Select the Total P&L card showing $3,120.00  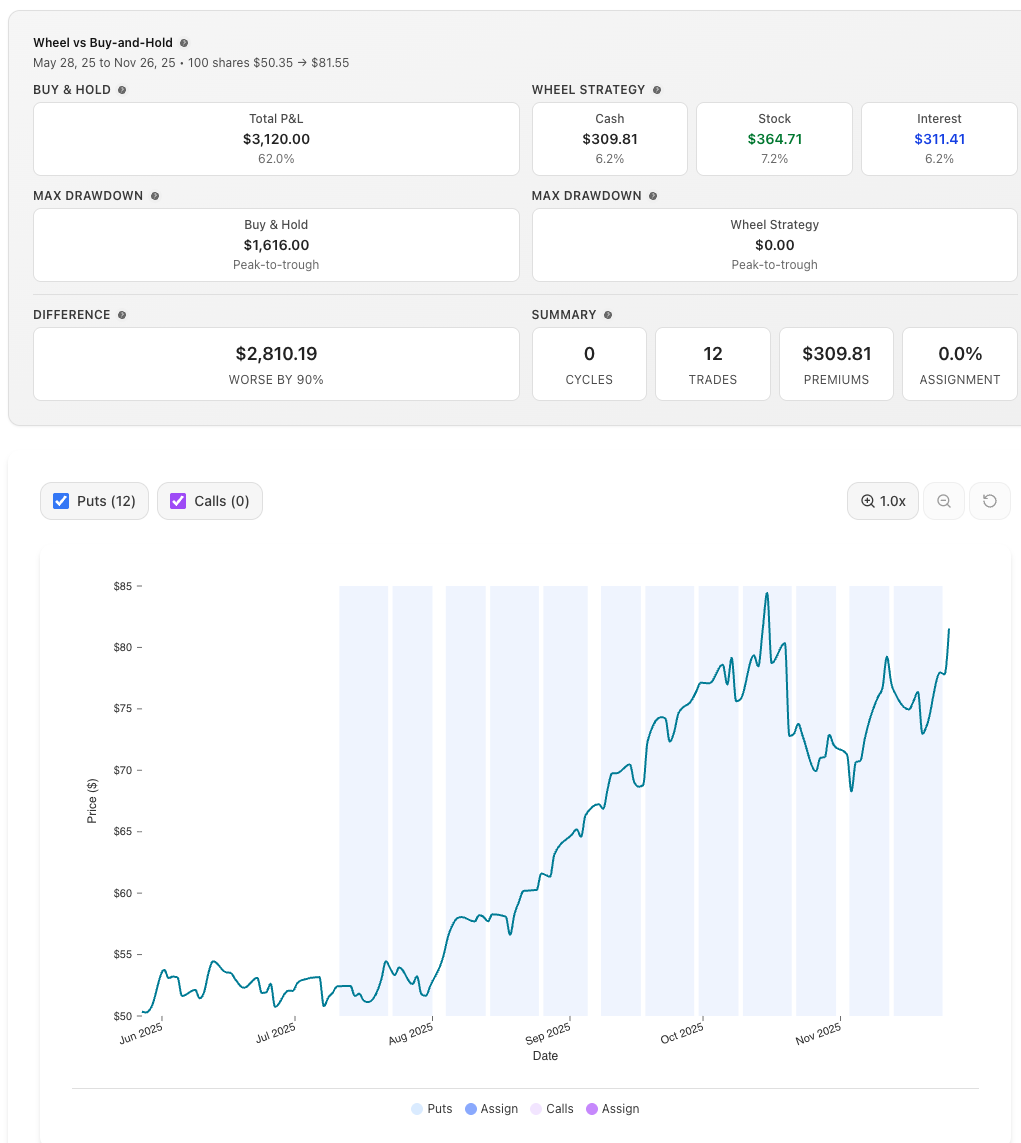276,139
